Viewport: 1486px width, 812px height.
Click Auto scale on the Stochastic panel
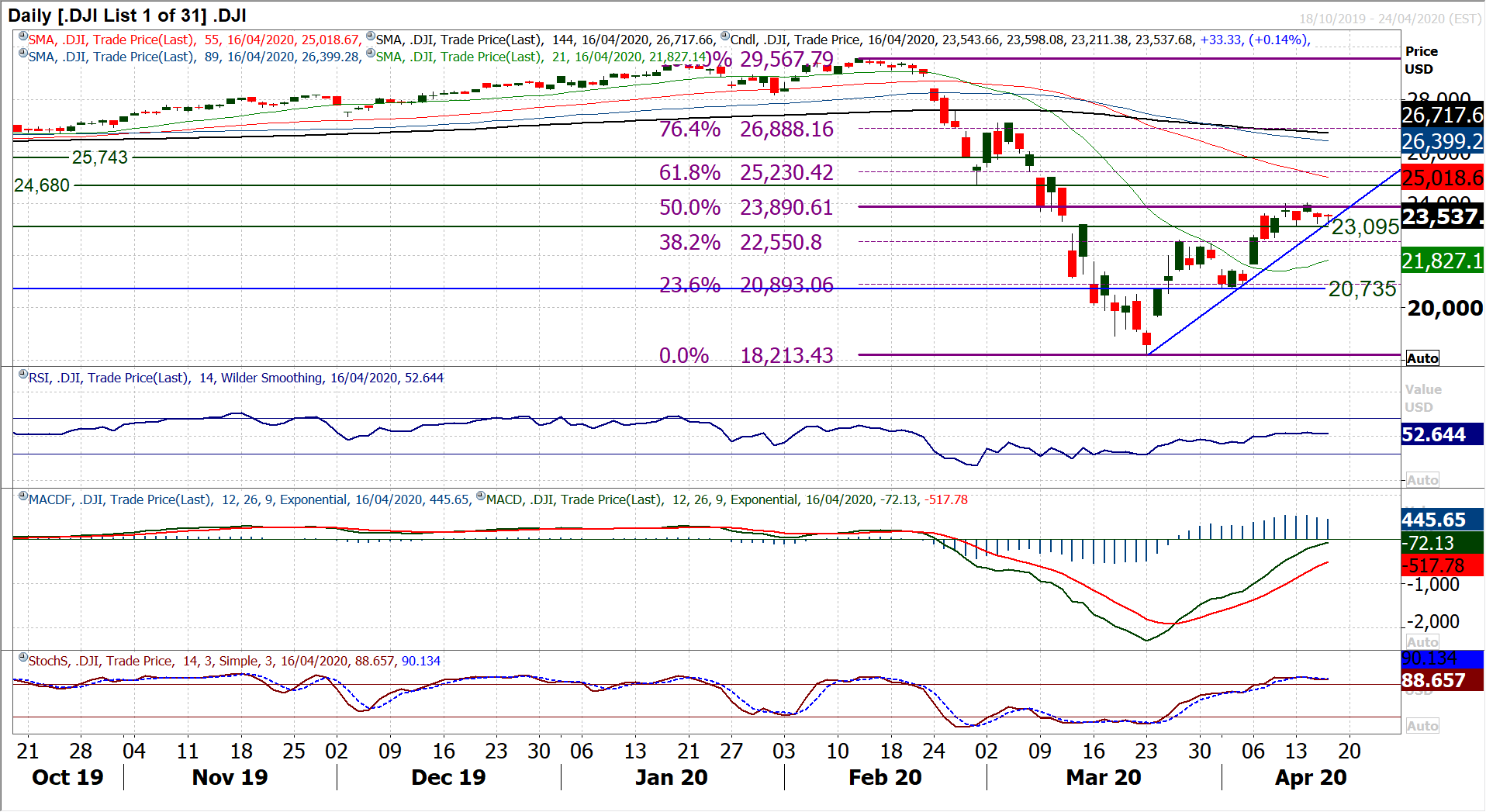point(1422,726)
